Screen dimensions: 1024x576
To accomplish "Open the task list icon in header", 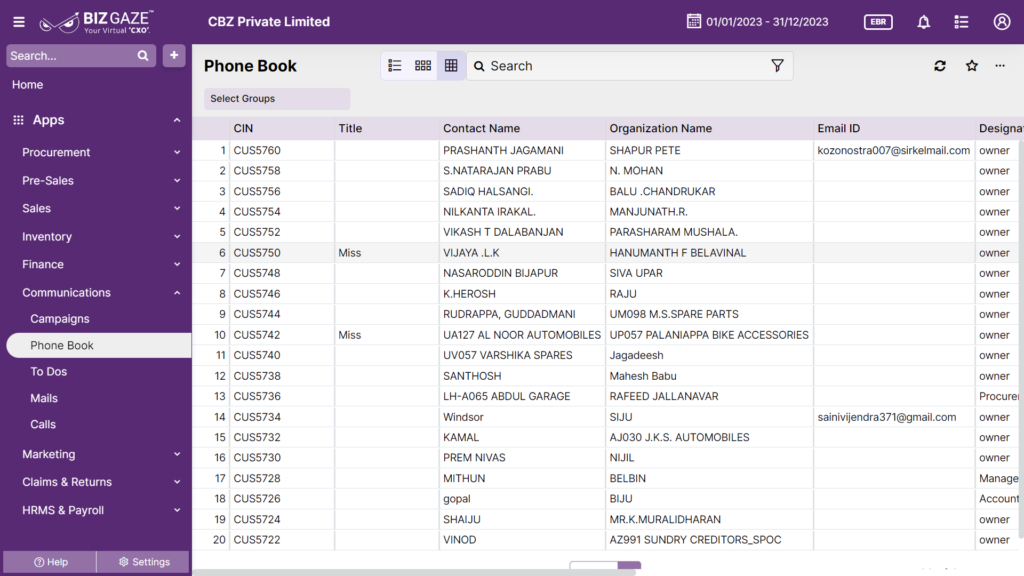I will pos(961,22).
